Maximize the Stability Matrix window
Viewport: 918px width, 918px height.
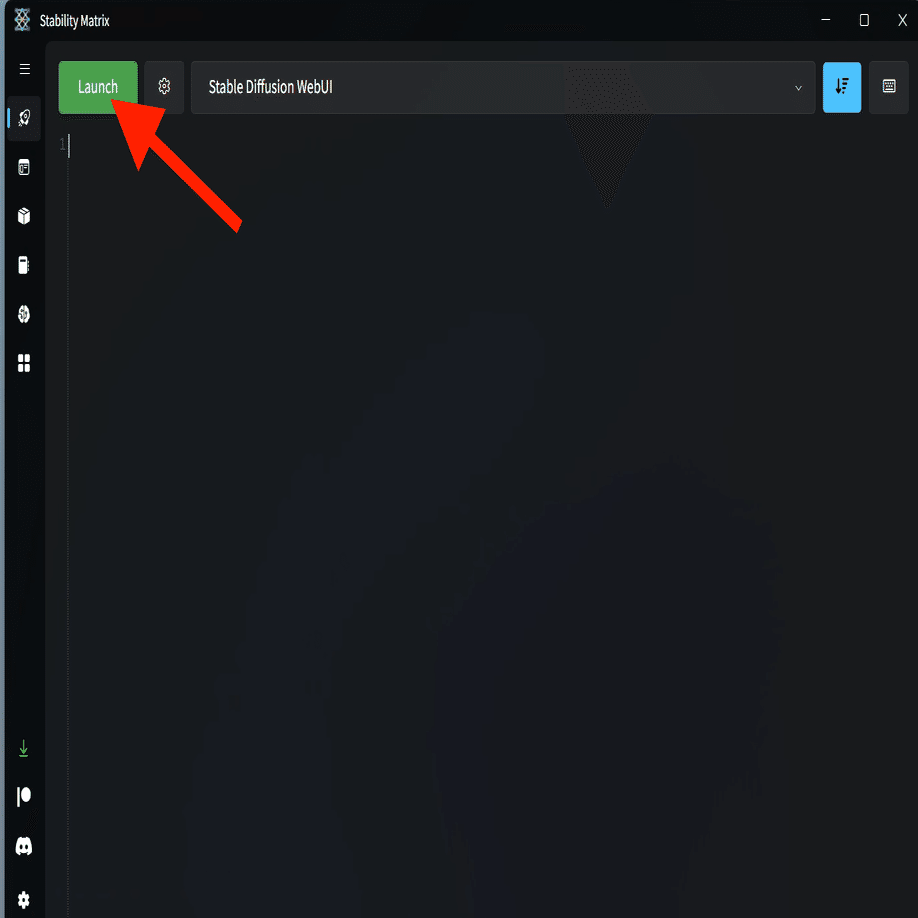tap(864, 20)
